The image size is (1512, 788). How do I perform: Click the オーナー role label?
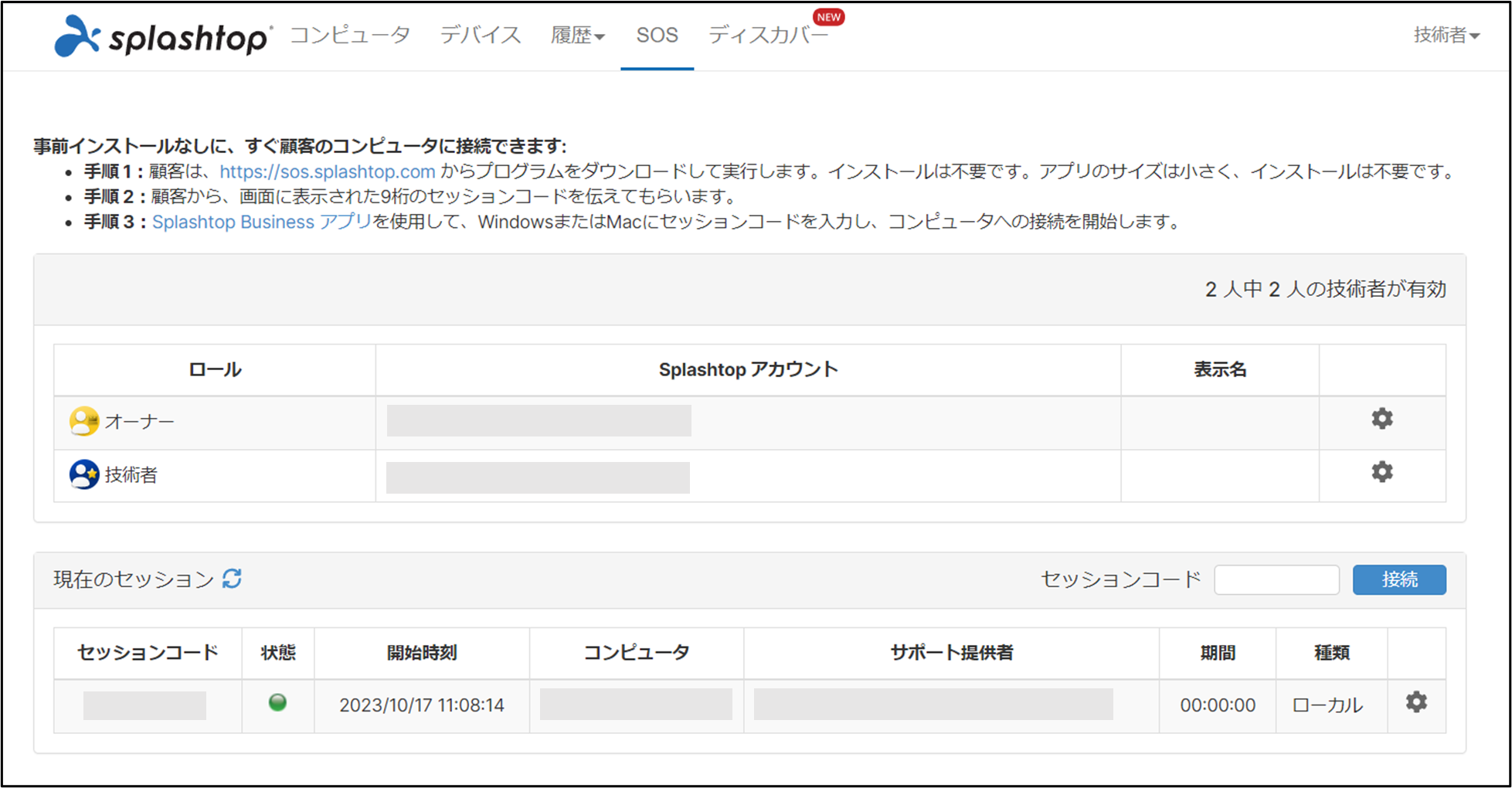140,422
